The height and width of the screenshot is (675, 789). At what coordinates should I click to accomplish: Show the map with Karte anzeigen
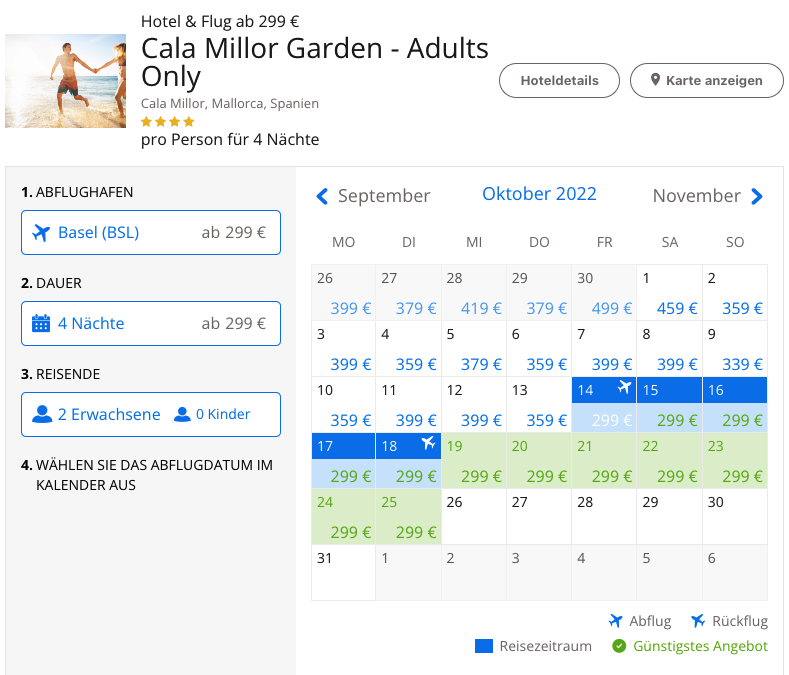[707, 81]
